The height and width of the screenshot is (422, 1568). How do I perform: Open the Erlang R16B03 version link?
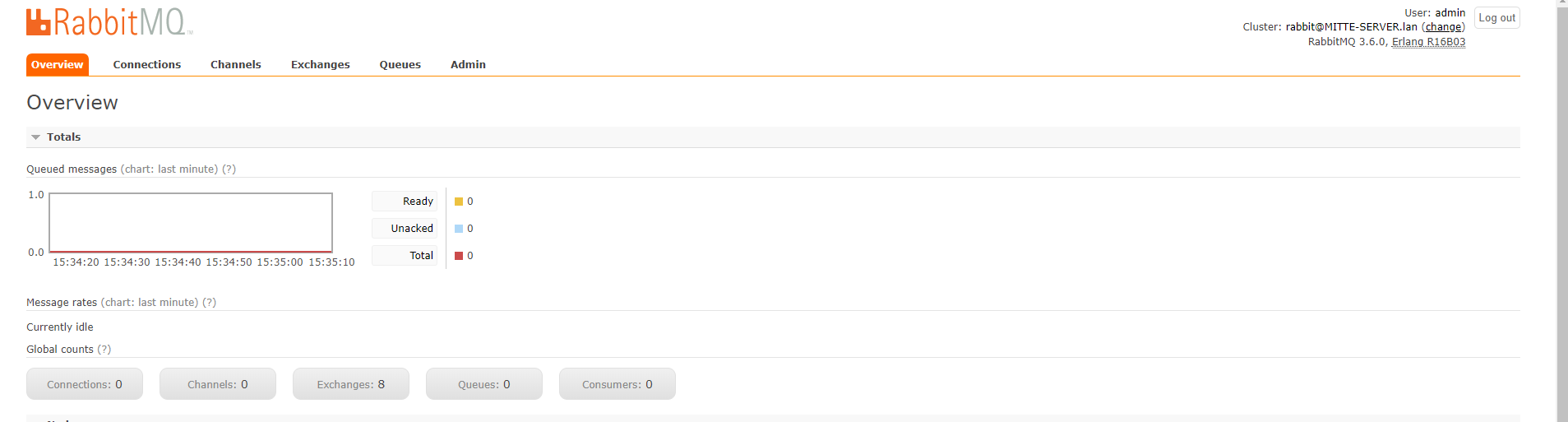[x=1428, y=42]
